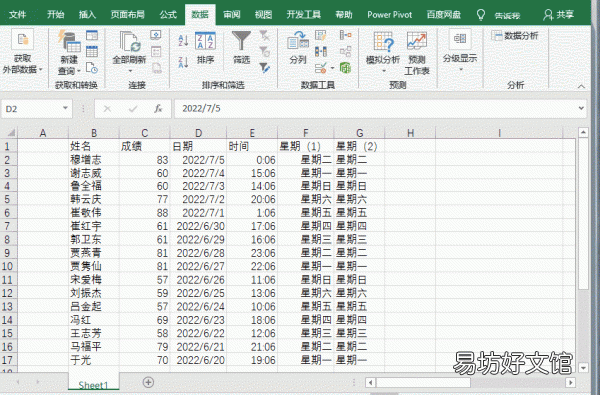Expand the 全部刷新 dropdown arrow

click(x=130, y=71)
